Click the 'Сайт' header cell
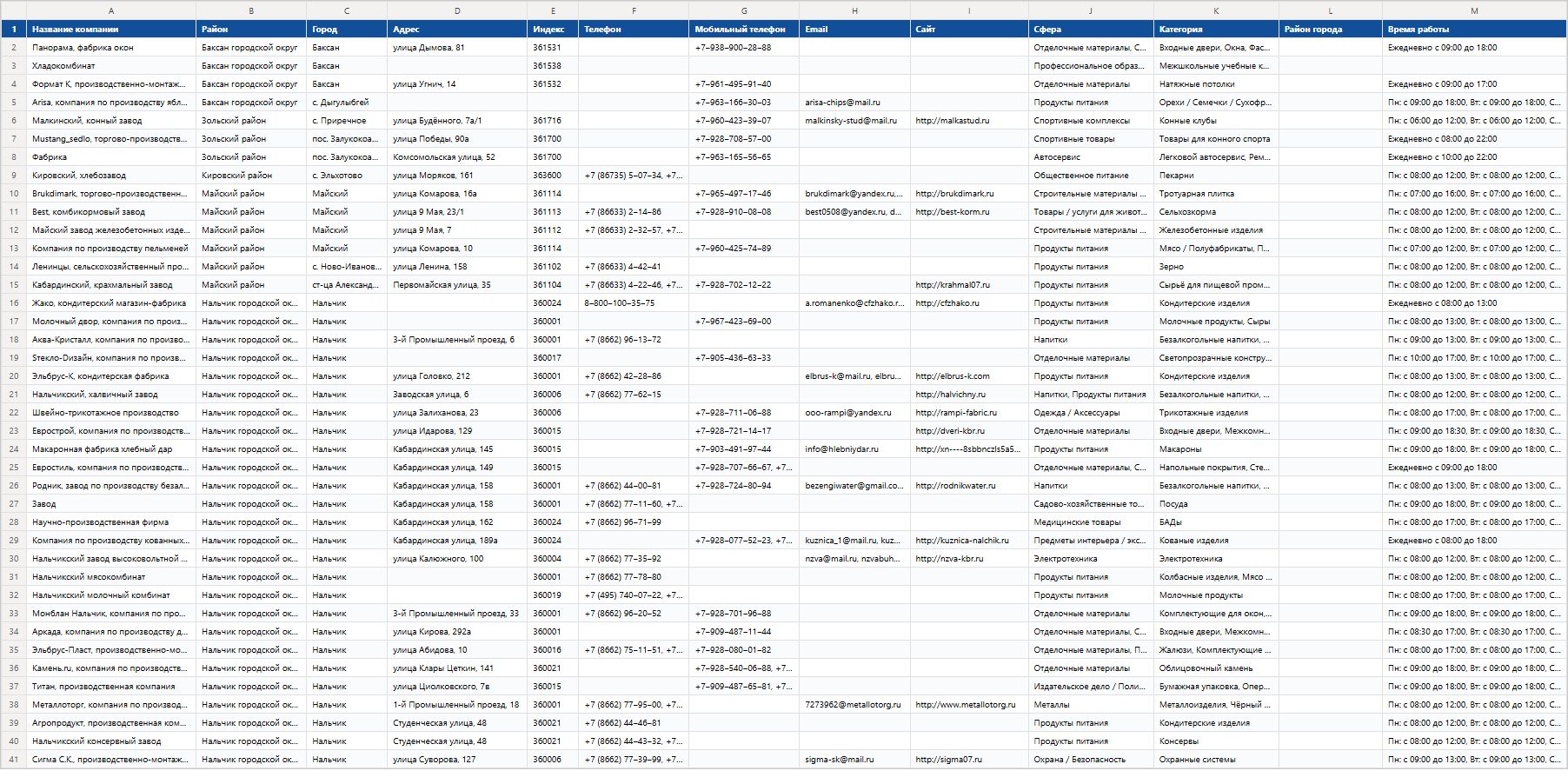Viewport: 1568px width, 784px height. click(x=969, y=29)
